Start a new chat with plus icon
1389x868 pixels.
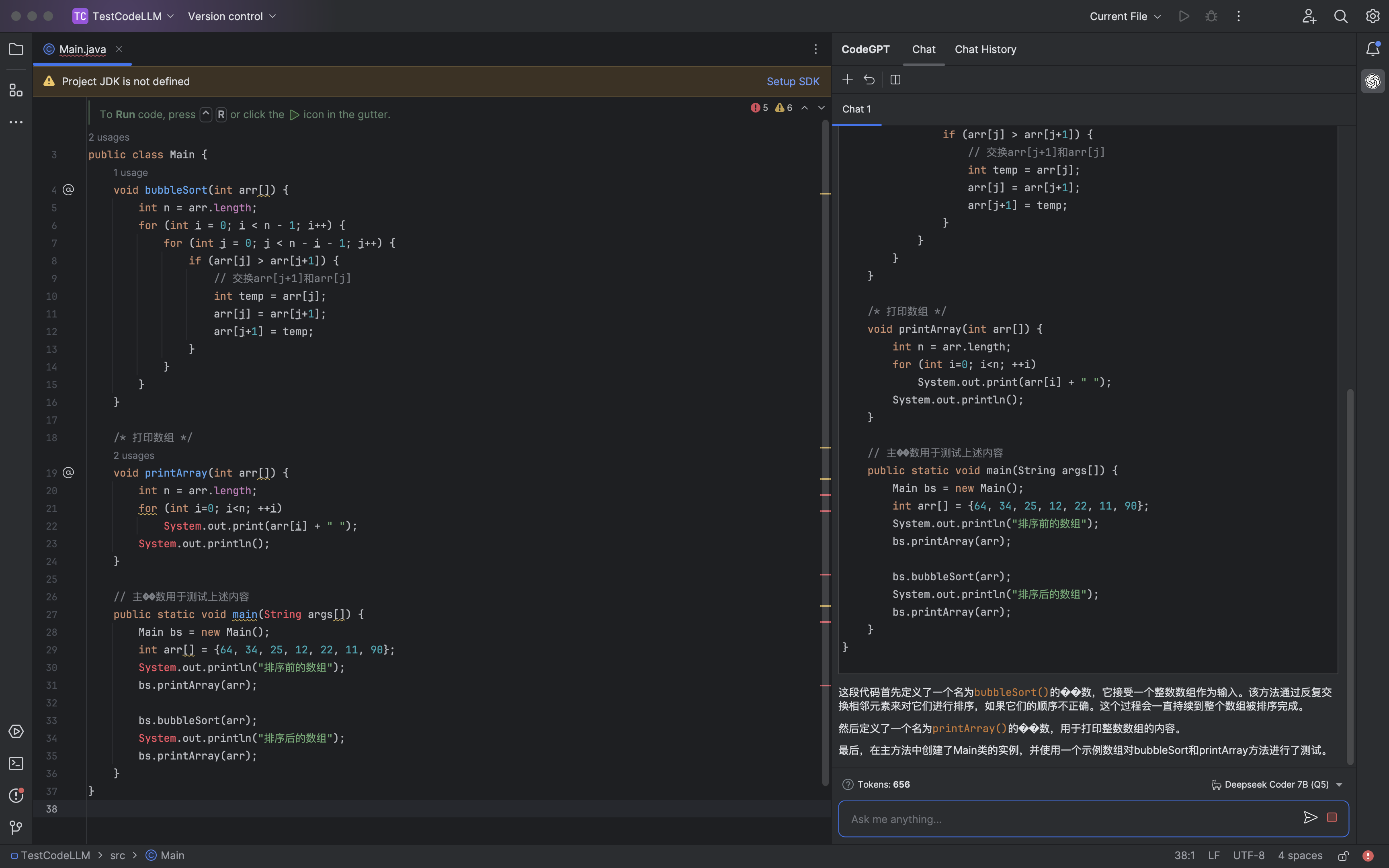click(847, 80)
